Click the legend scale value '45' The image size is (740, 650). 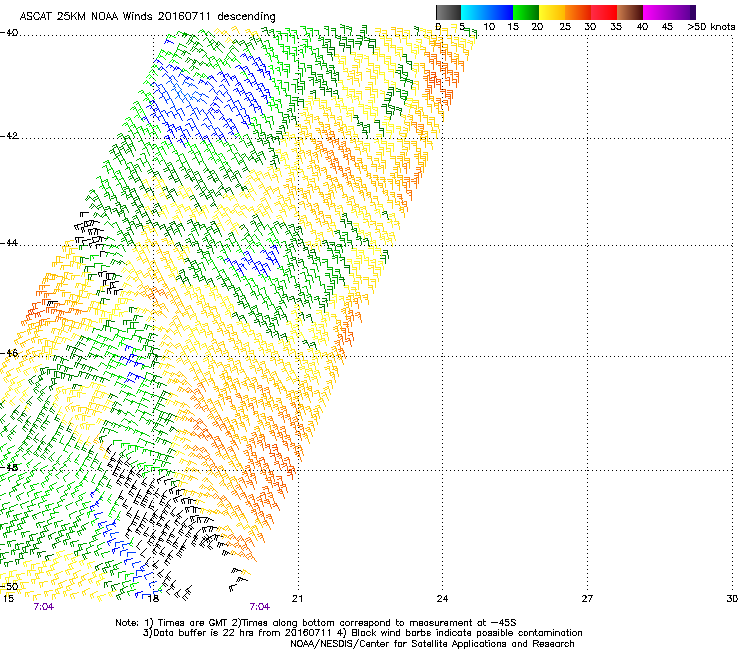pos(667,27)
